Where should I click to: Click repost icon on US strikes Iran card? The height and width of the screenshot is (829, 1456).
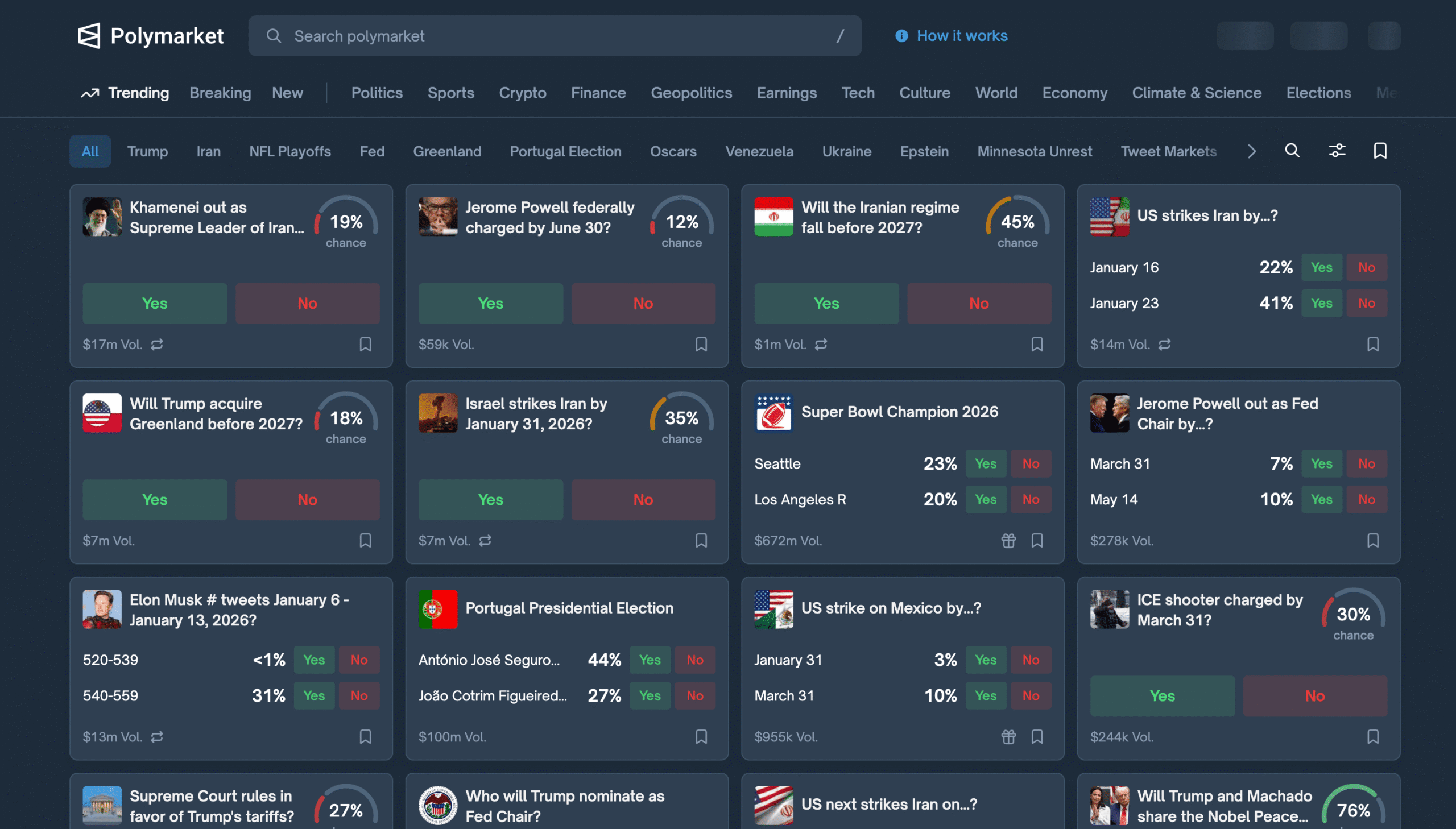pos(1164,345)
